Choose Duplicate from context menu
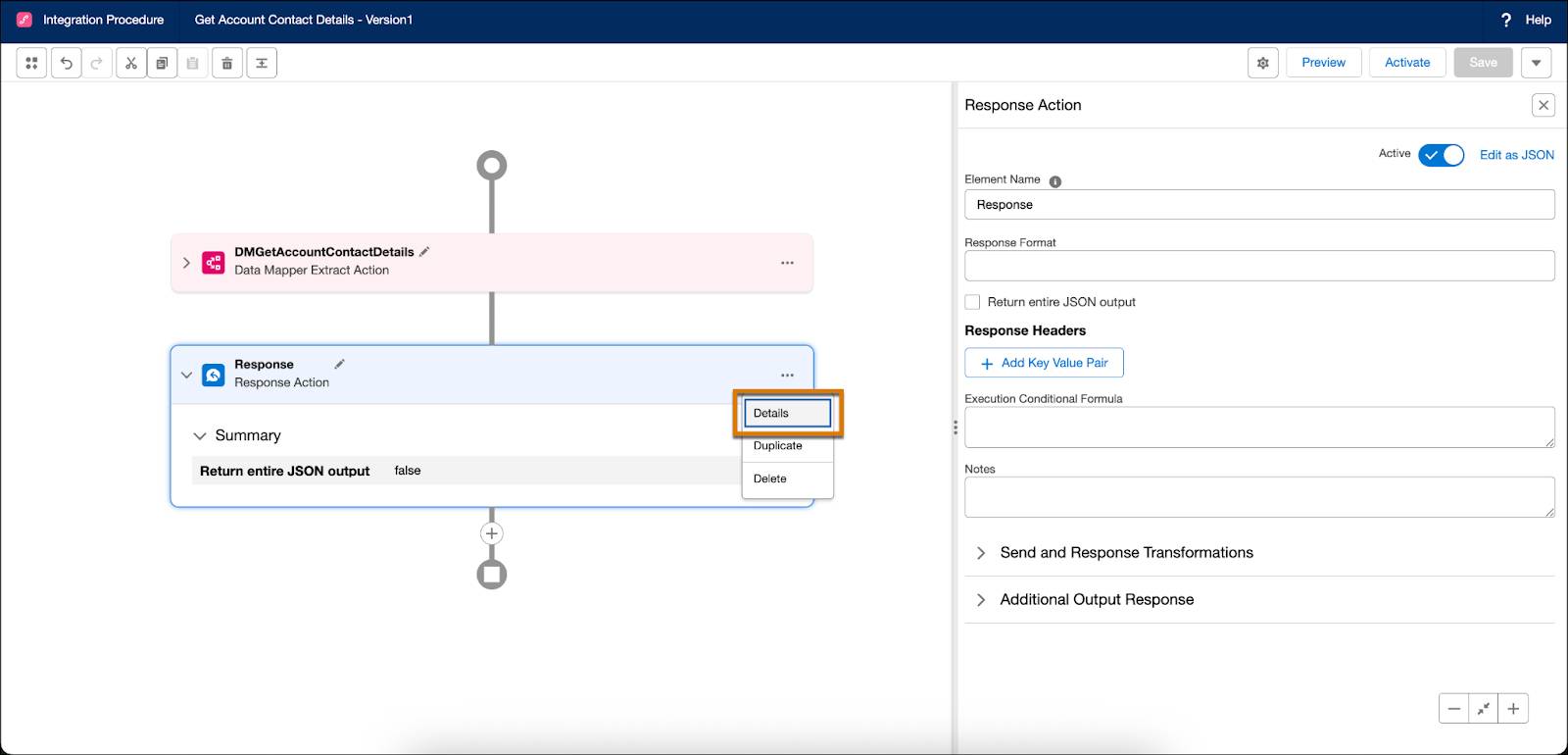The image size is (1568, 755). [787, 446]
